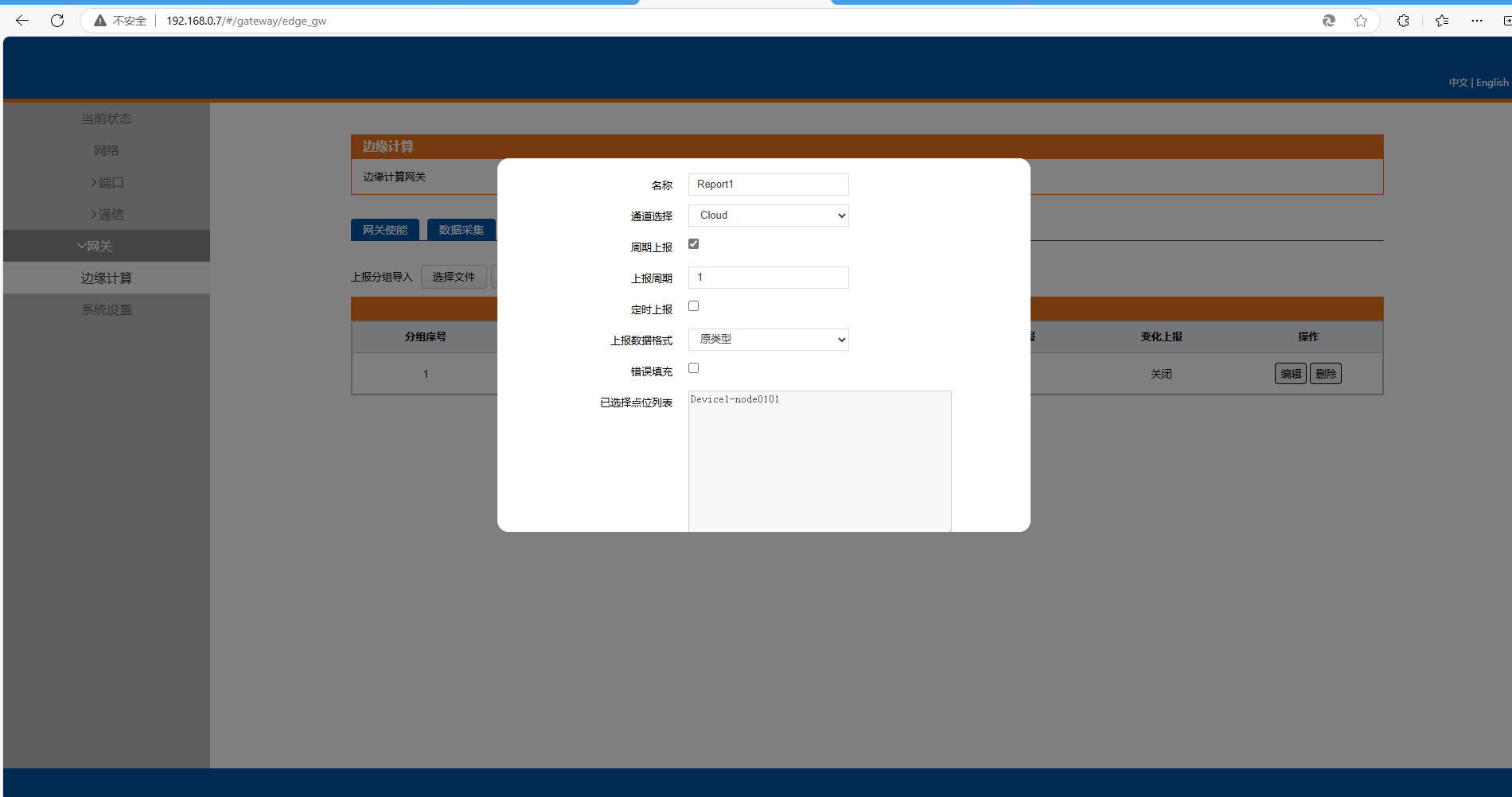Go back using browser back arrow
This screenshot has width=1512, height=797.
point(22,21)
